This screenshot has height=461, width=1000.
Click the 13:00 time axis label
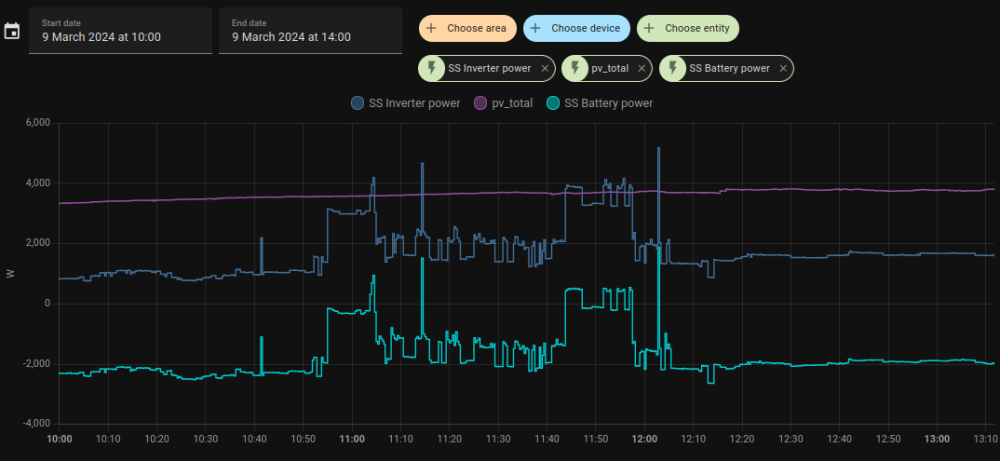pos(937,439)
